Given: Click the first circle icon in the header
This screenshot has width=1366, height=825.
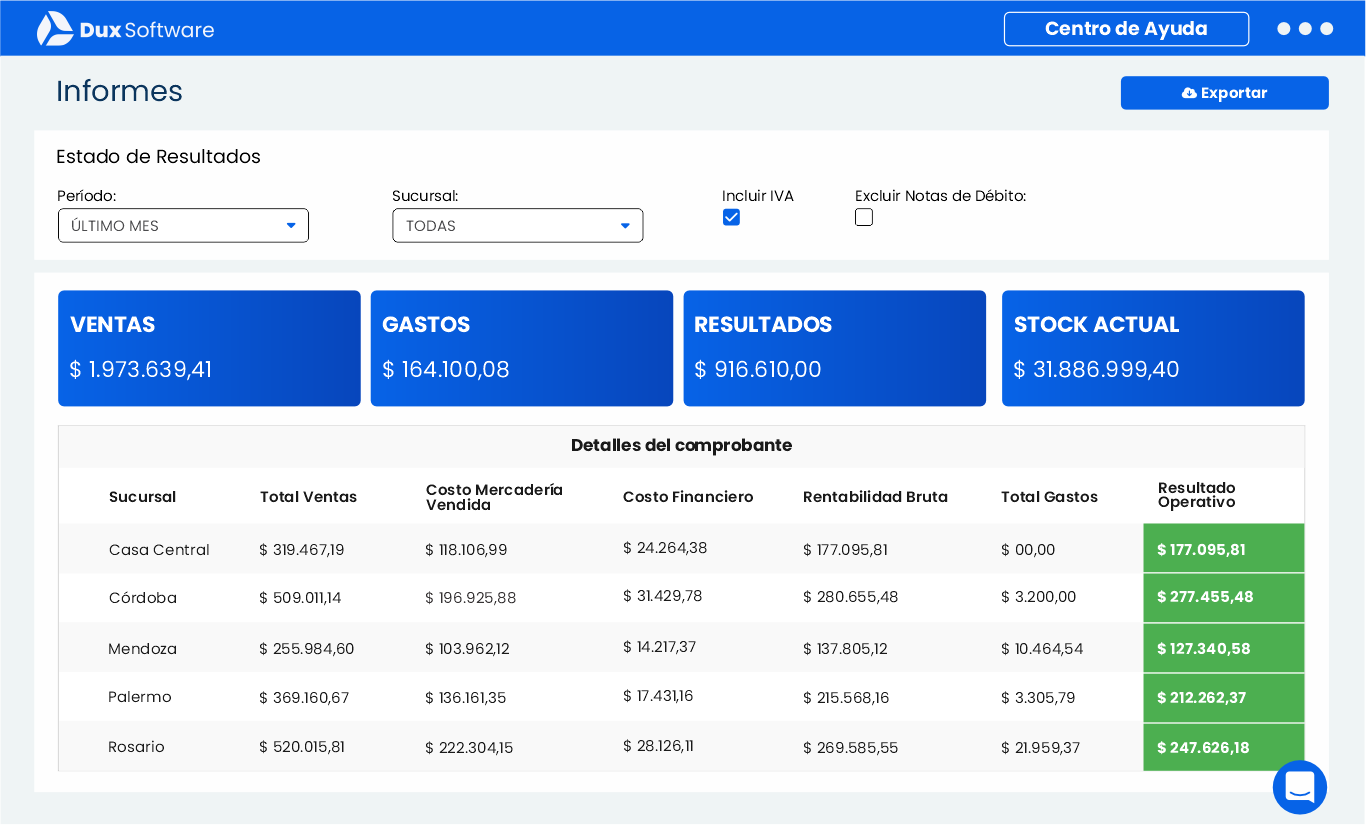Looking at the screenshot, I should click(1283, 29).
